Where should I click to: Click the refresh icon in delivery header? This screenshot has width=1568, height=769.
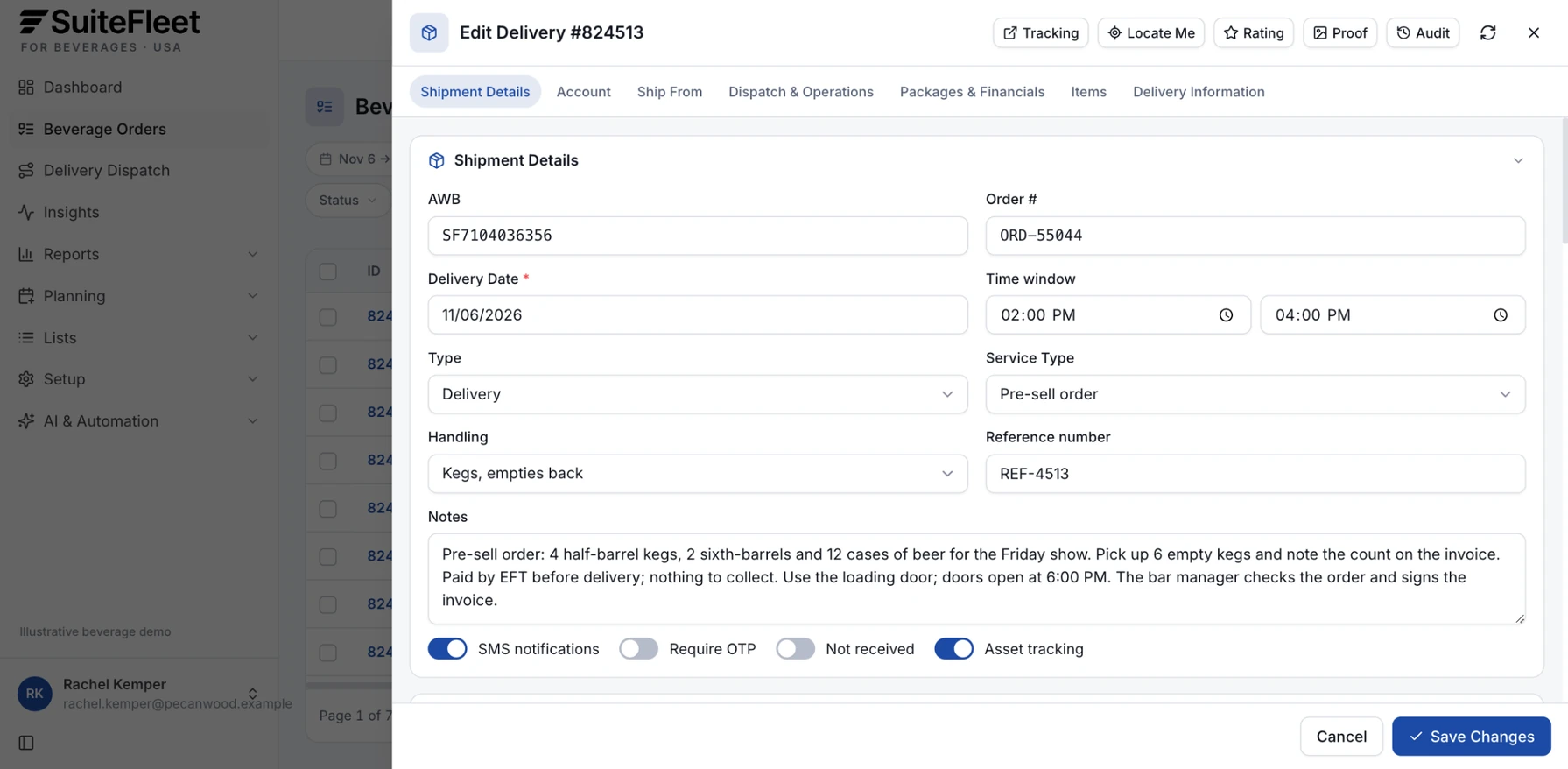[x=1487, y=32]
